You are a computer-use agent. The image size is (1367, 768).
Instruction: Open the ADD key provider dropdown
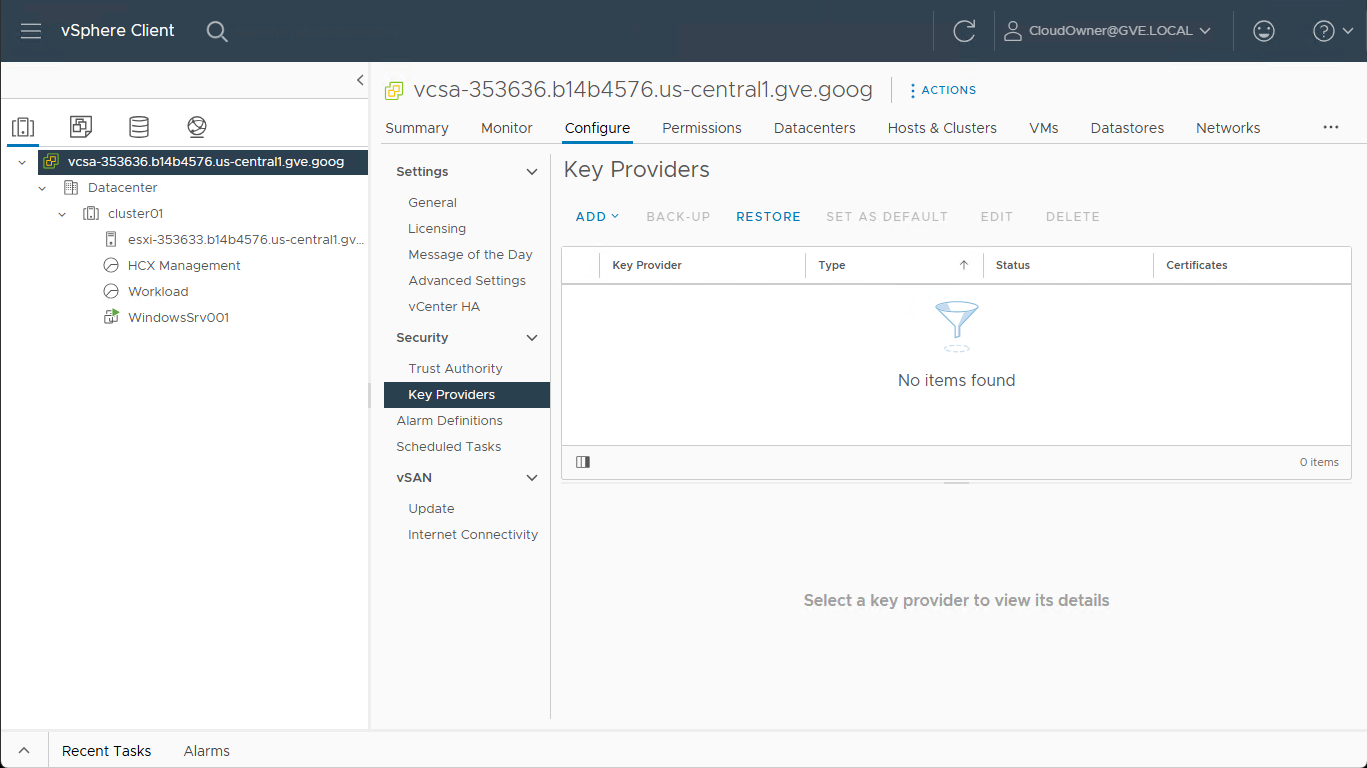(x=597, y=217)
